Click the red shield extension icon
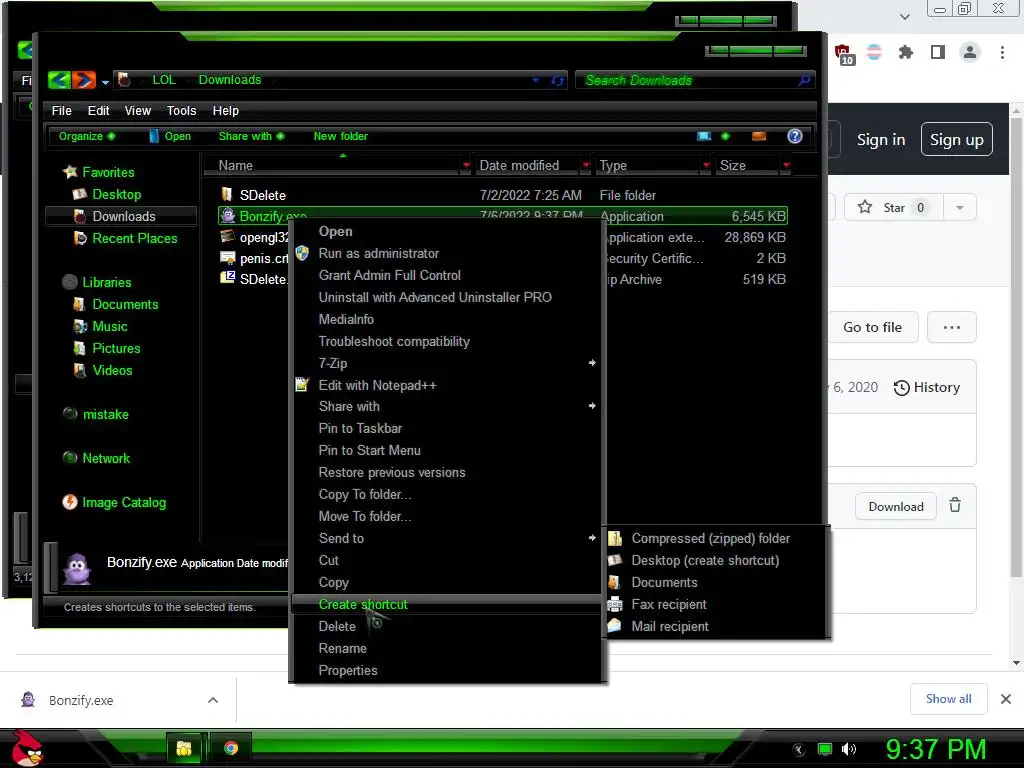The height and width of the screenshot is (768, 1024). [x=843, y=54]
